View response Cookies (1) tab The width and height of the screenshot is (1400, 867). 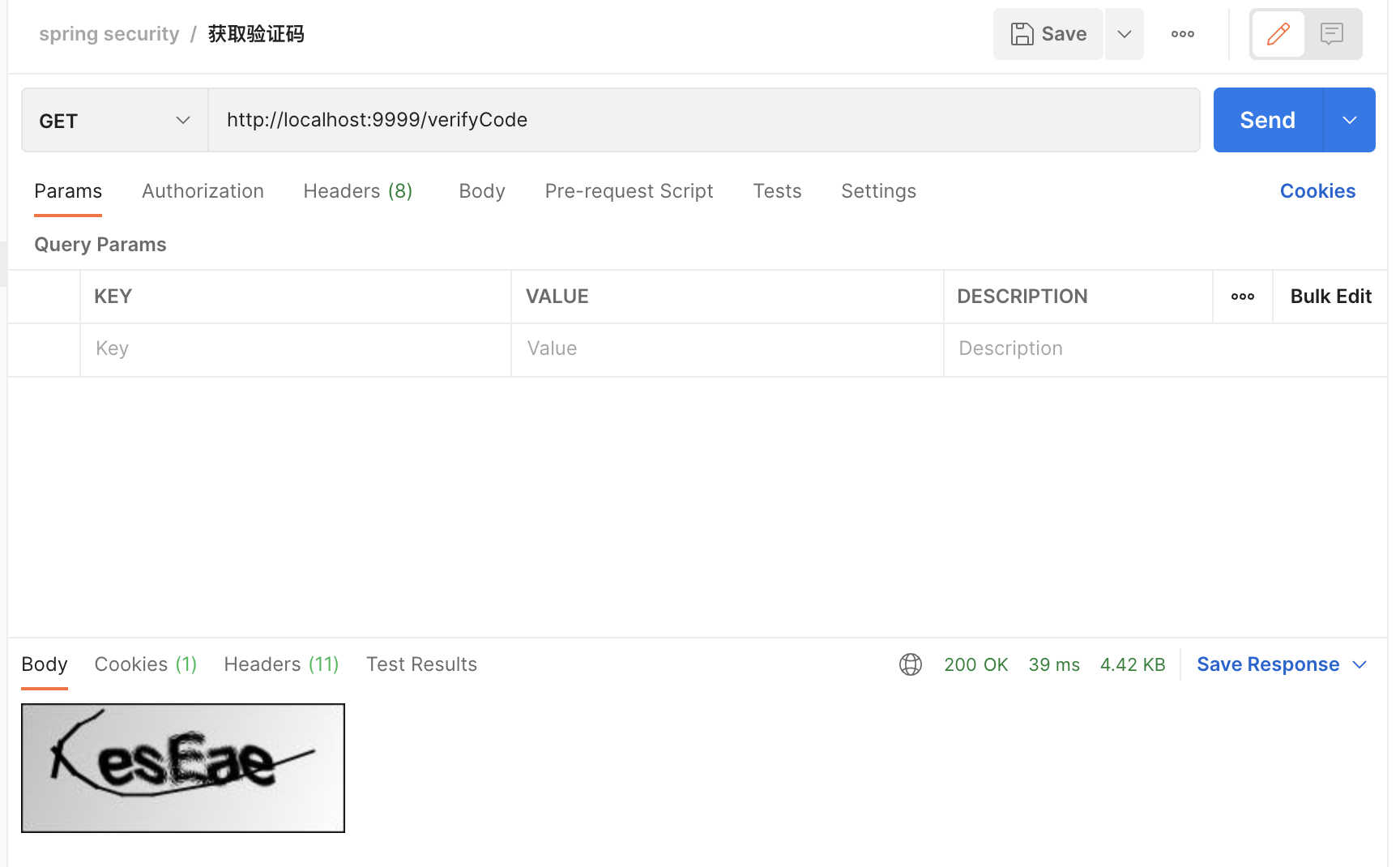[x=146, y=664]
